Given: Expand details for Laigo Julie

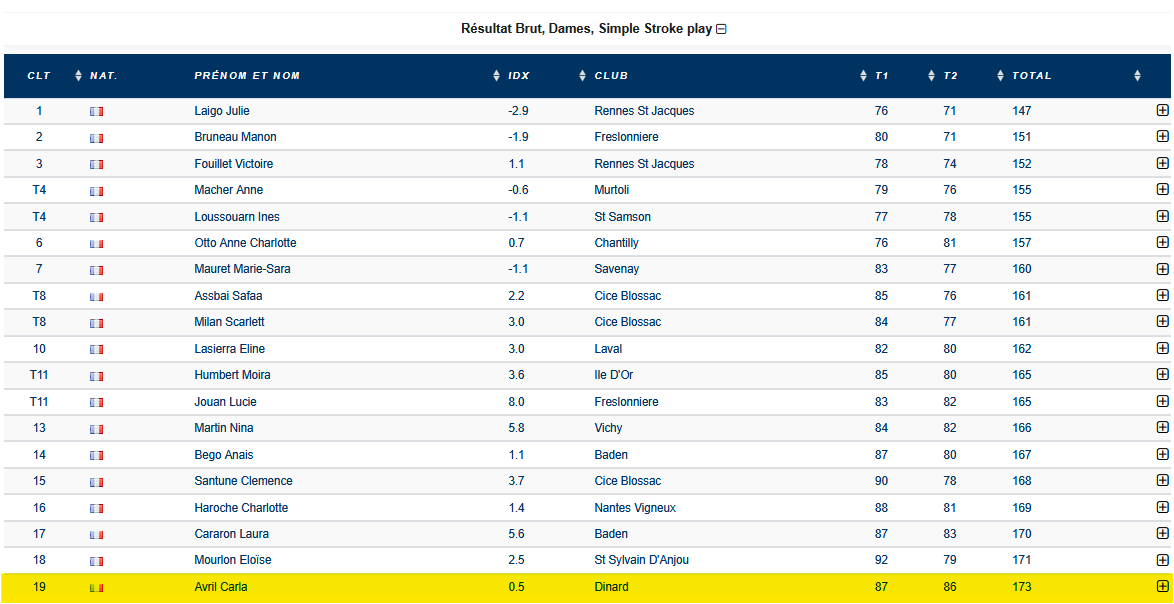Looking at the screenshot, I should [x=1162, y=111].
